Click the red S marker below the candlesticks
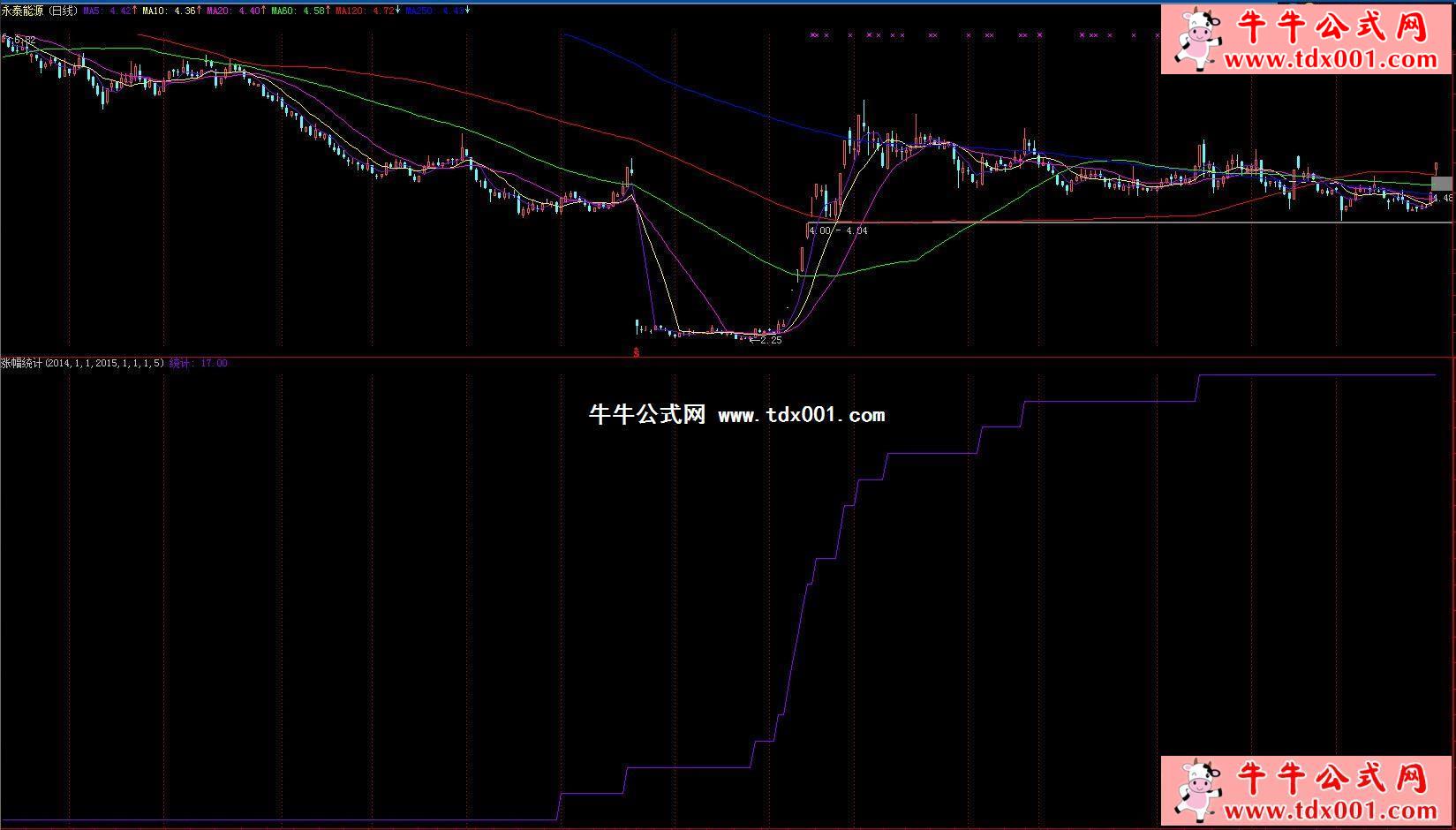Screen dimensions: 1456x830 pyautogui.click(x=637, y=352)
